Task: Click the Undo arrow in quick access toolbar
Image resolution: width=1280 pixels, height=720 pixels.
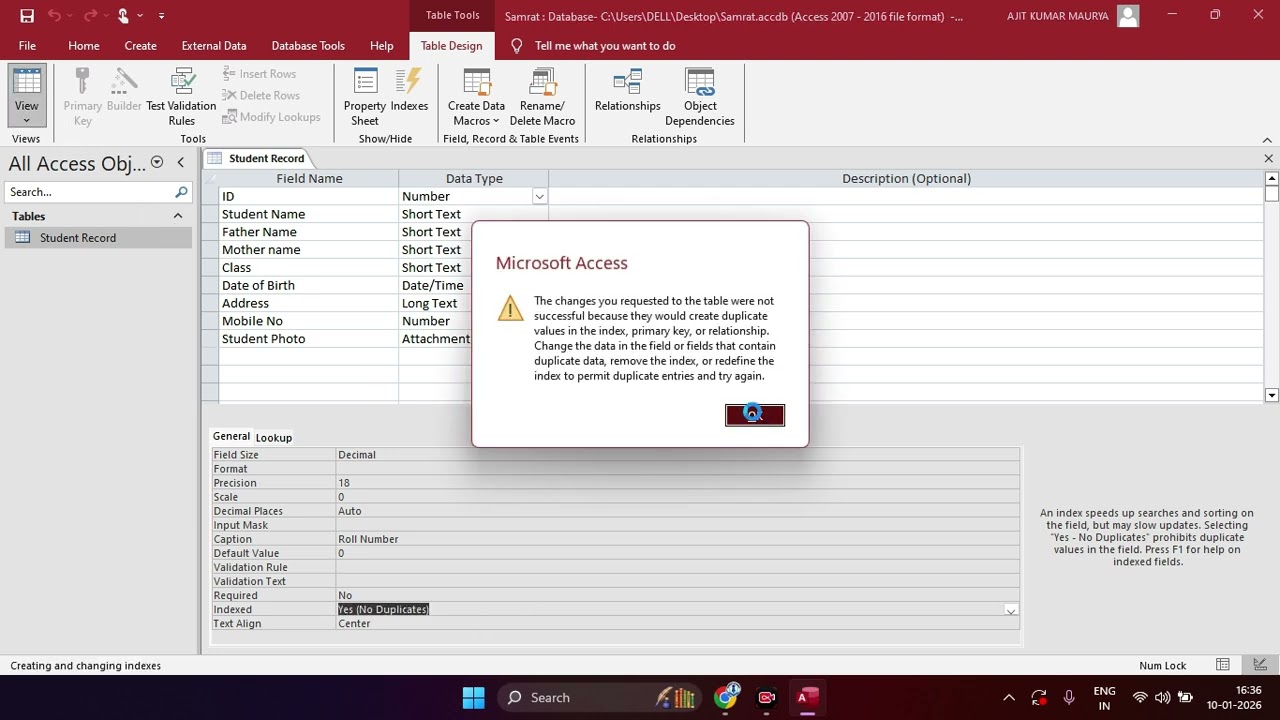Action: (54, 15)
